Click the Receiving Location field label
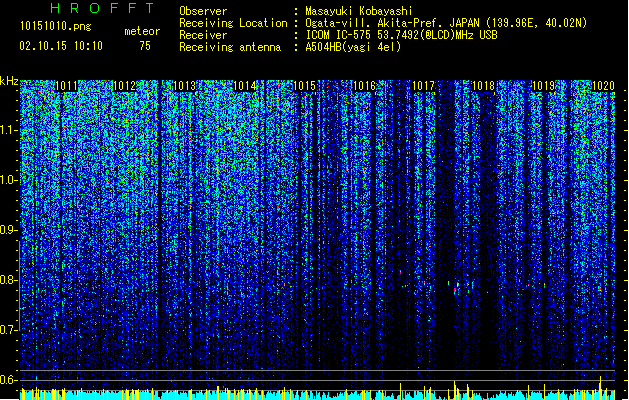Image resolution: width=629 pixels, height=400 pixels. pyautogui.click(x=233, y=23)
